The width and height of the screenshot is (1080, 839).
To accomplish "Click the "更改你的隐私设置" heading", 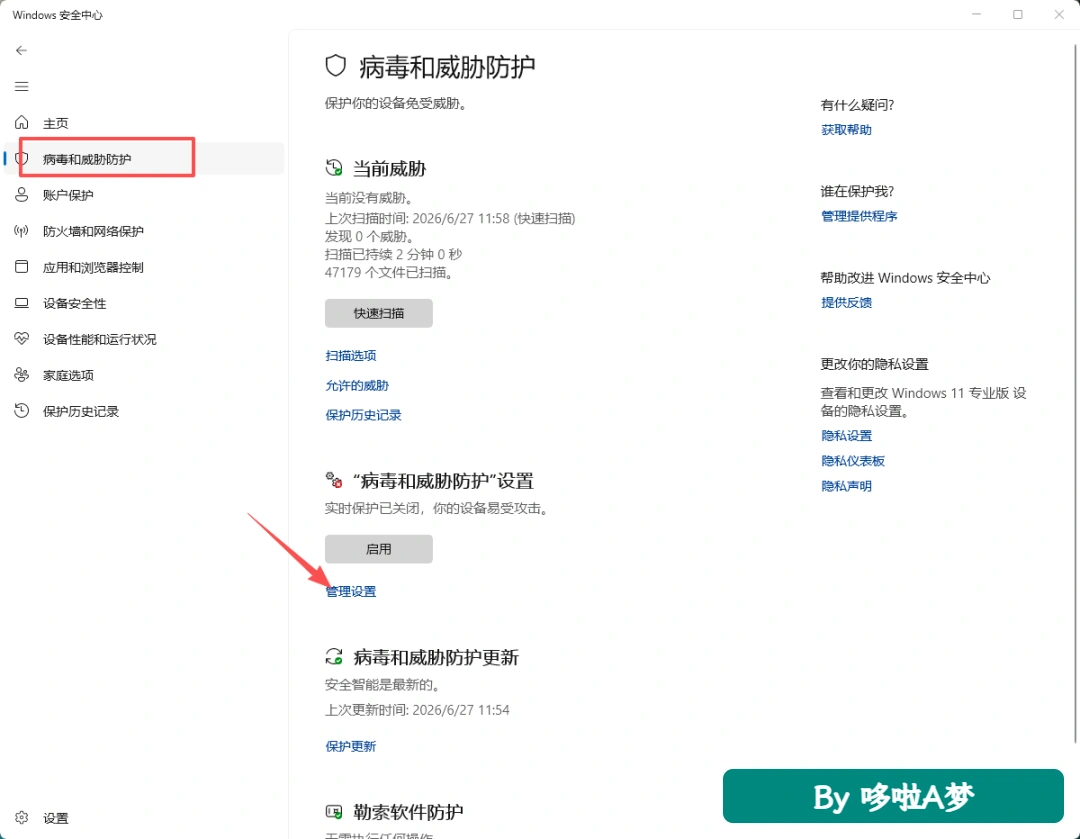I will click(875, 364).
